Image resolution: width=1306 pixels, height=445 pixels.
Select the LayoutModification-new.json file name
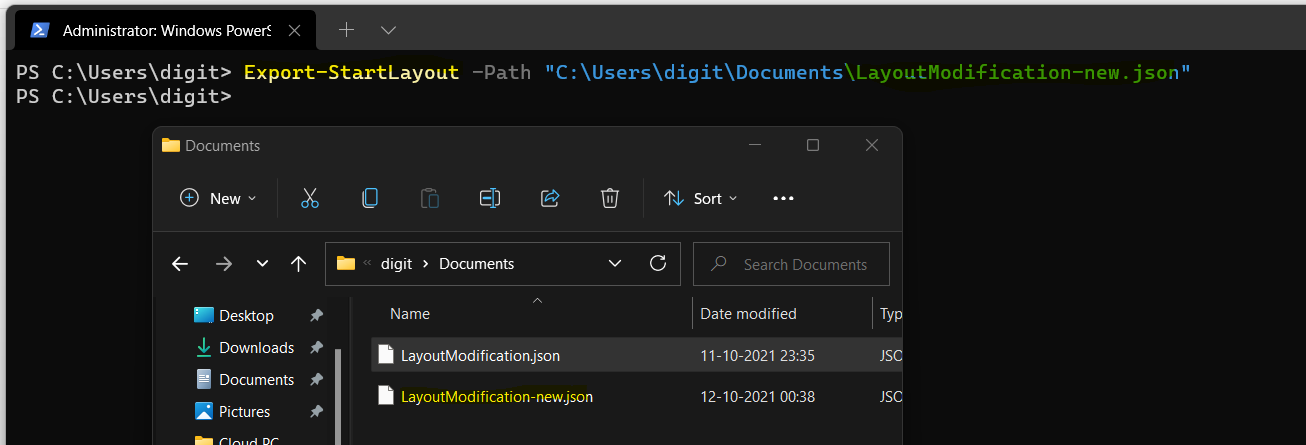(497, 397)
